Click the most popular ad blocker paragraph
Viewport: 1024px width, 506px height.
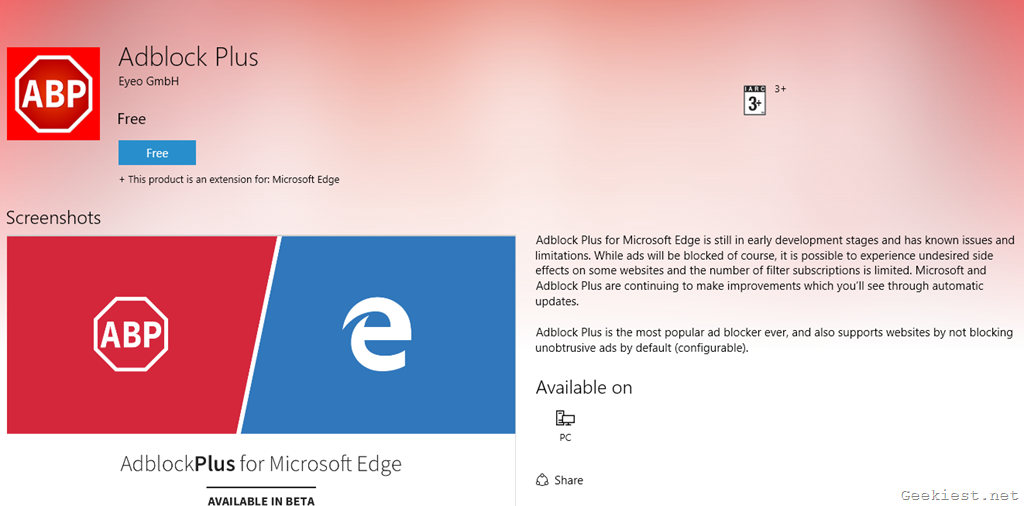[774, 340]
